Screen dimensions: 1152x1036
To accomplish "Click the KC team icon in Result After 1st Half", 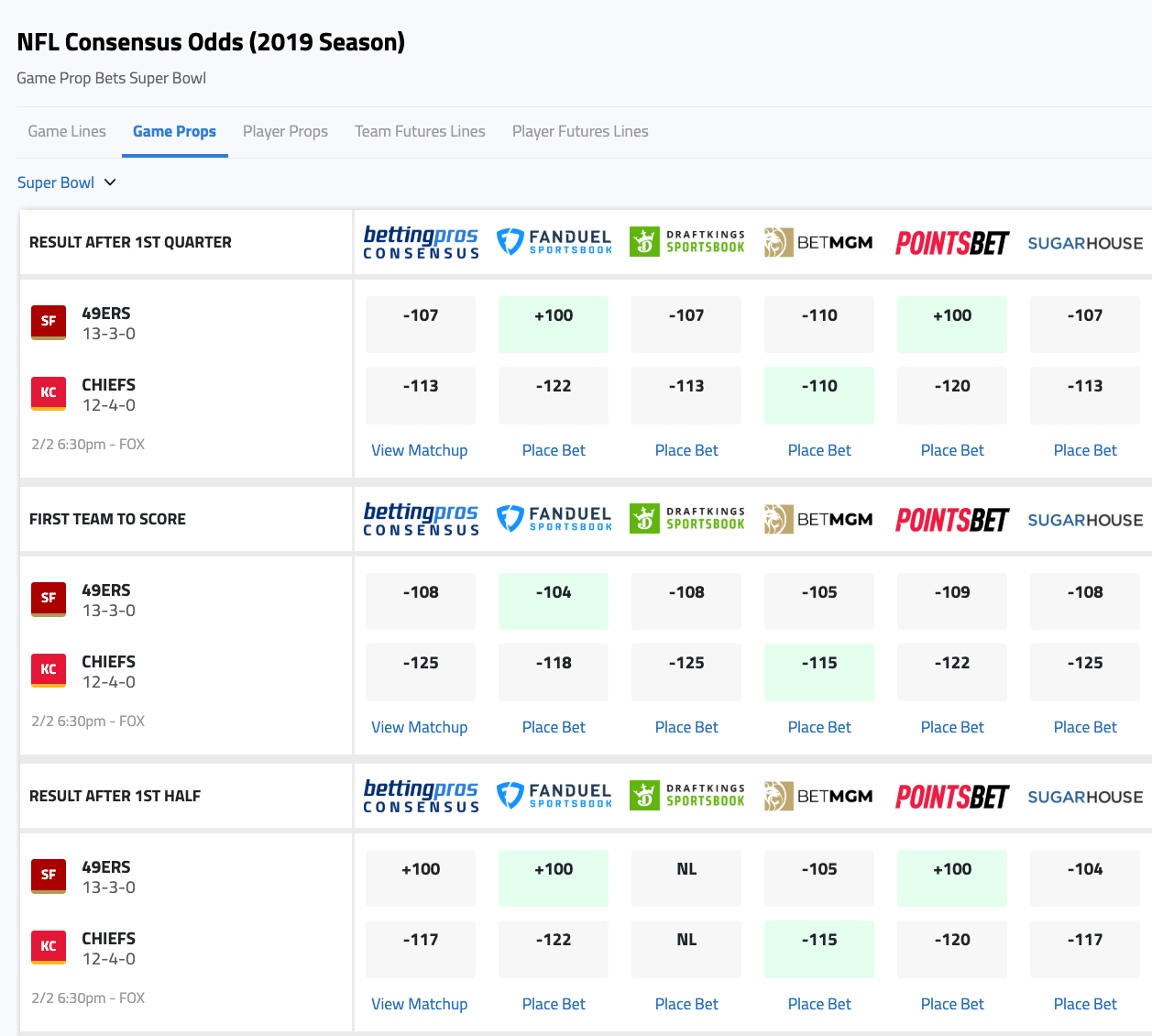I will click(49, 947).
